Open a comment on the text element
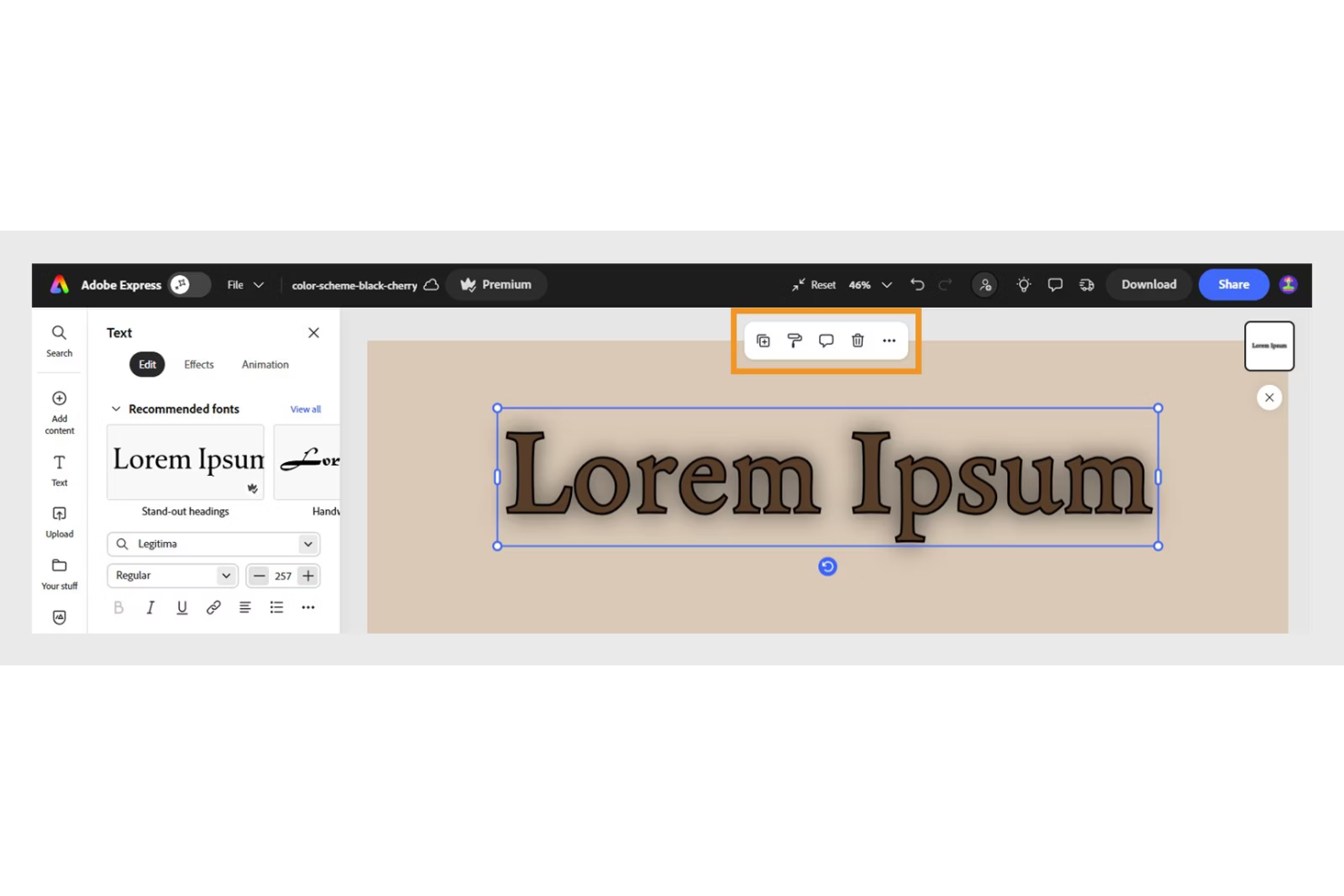The width and height of the screenshot is (1344, 896). (x=825, y=340)
